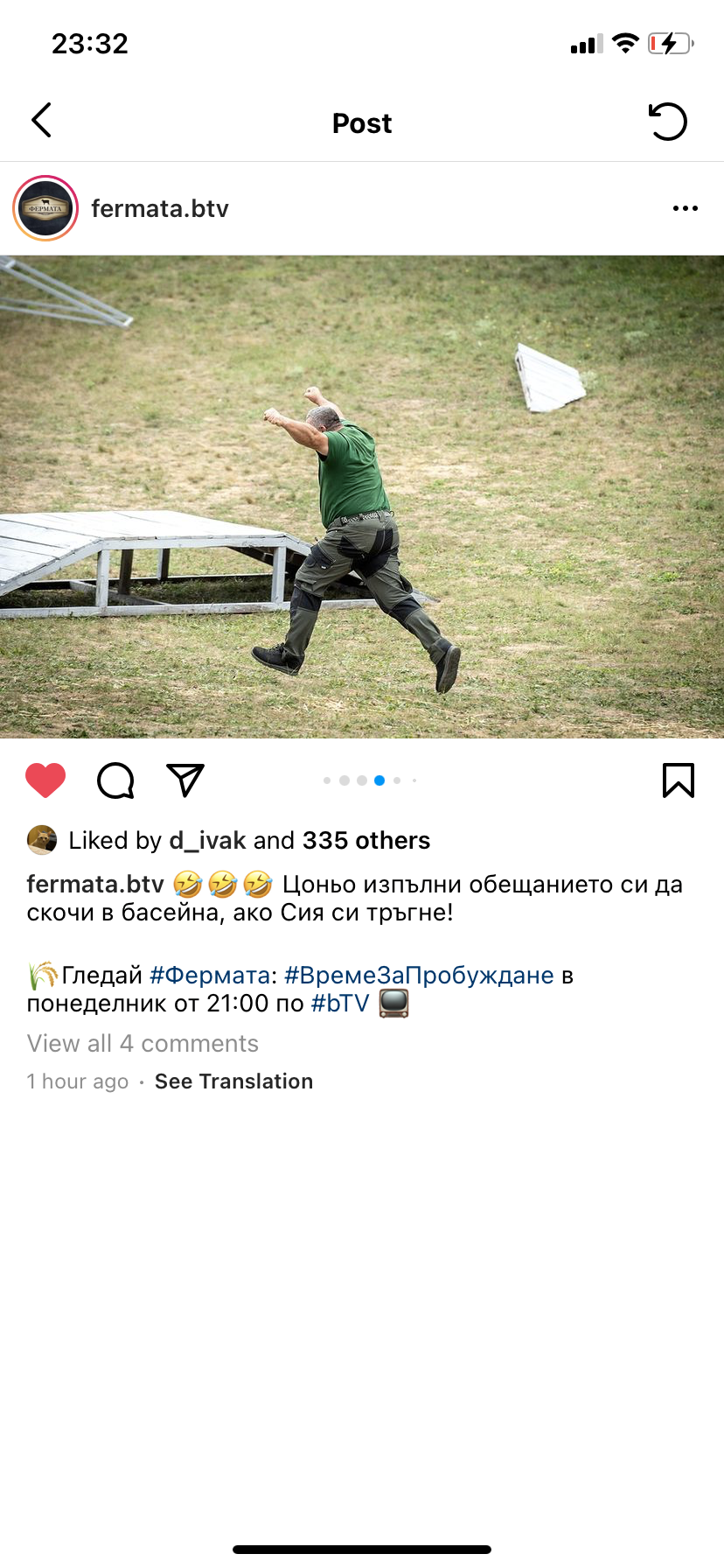Tap the refresh icon in header
Viewport: 724px width, 1568px height.
(x=668, y=122)
